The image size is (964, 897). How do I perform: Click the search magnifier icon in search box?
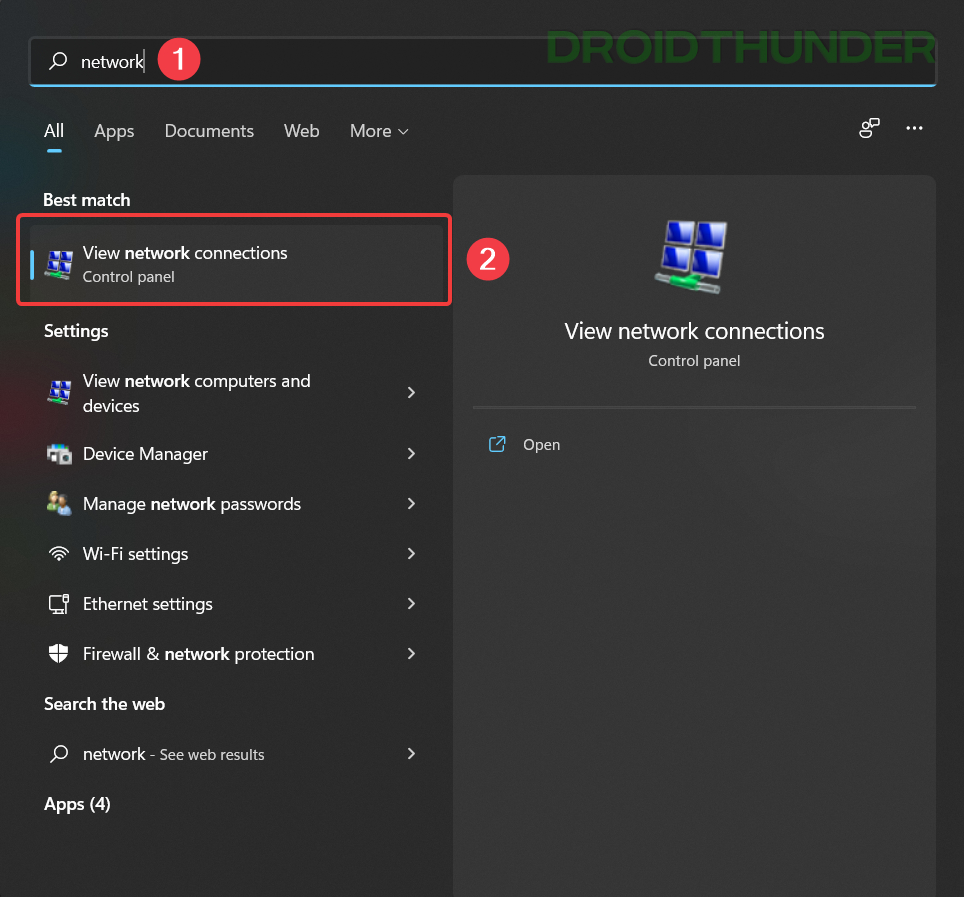coord(58,60)
